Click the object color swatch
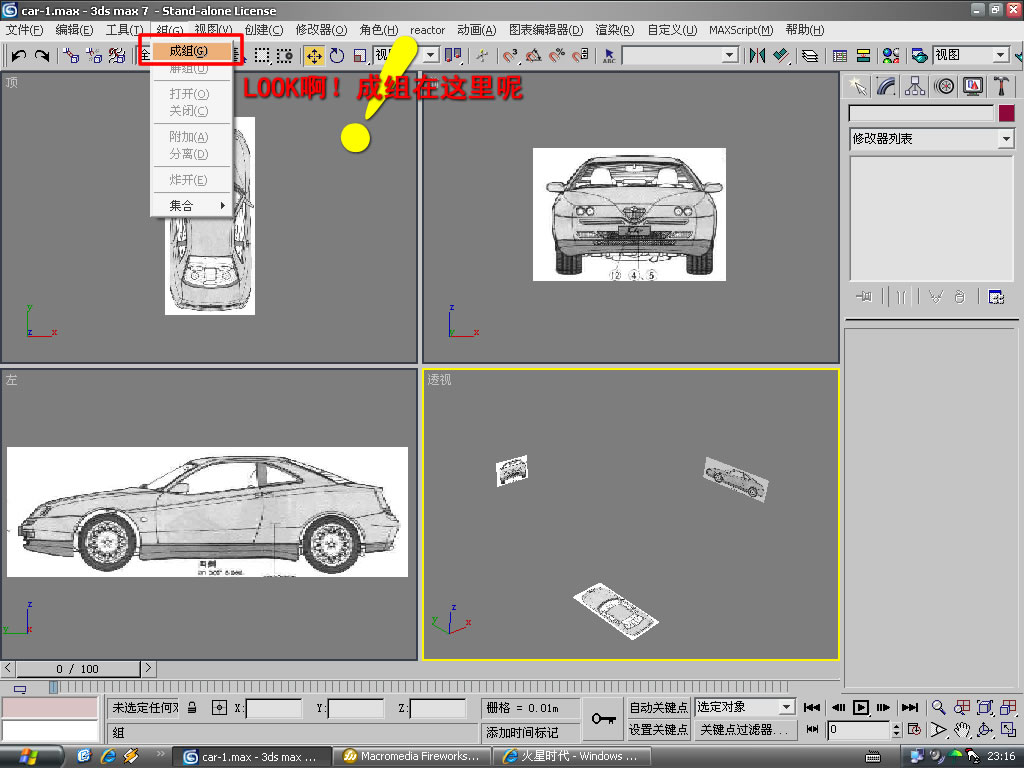The image size is (1024, 768). click(1006, 113)
